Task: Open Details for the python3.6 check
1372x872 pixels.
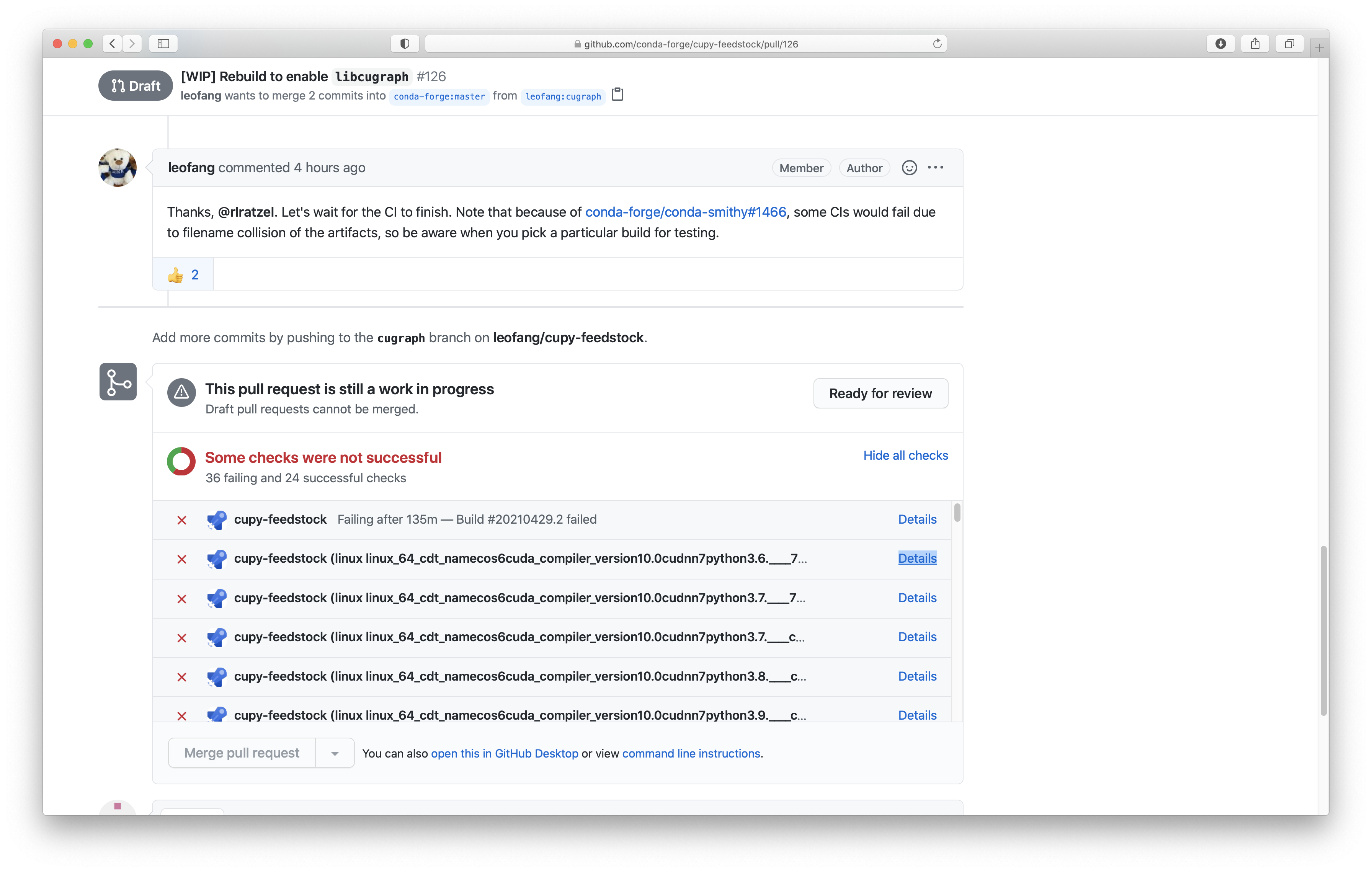Action: pos(917,559)
